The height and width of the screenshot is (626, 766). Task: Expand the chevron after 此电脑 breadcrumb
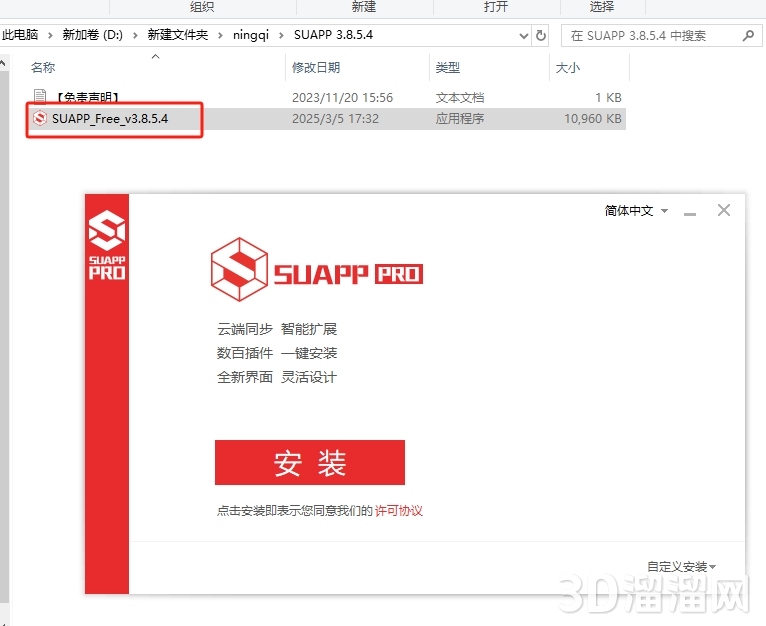pos(50,35)
